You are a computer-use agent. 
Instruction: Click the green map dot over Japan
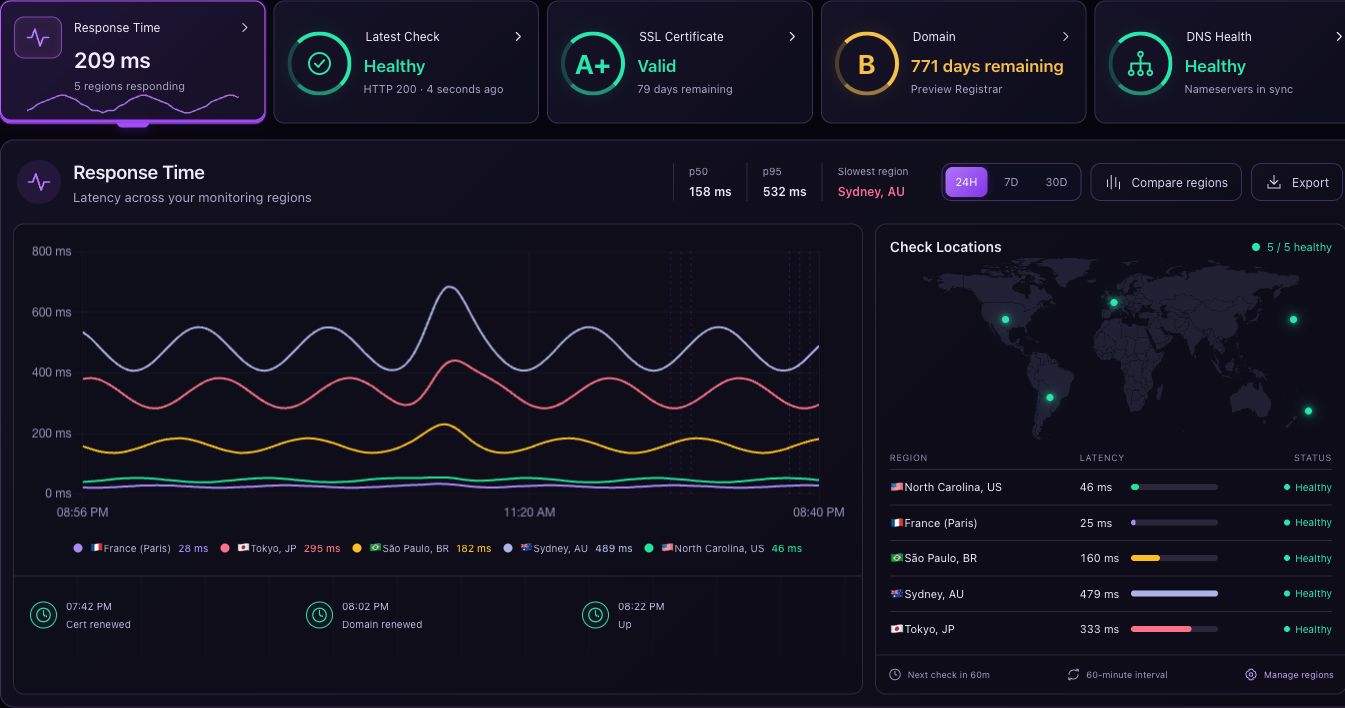tap(1293, 320)
